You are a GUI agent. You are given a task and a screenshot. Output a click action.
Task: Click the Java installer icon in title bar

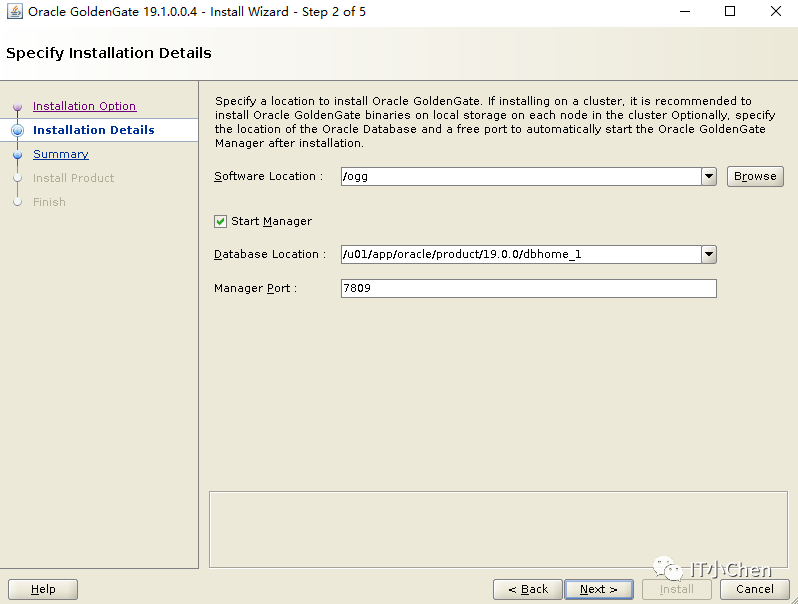click(14, 11)
